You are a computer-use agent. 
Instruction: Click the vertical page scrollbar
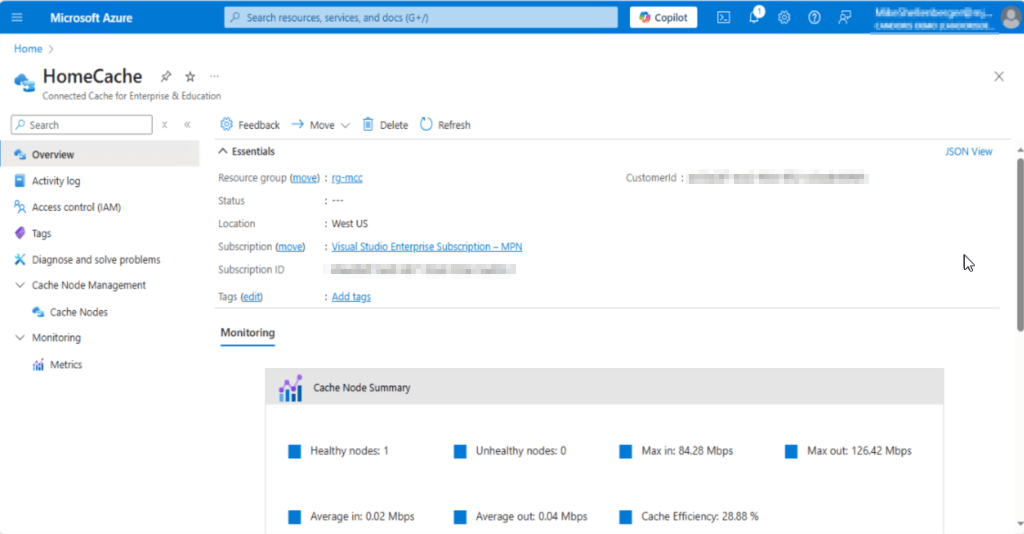tap(1019, 240)
